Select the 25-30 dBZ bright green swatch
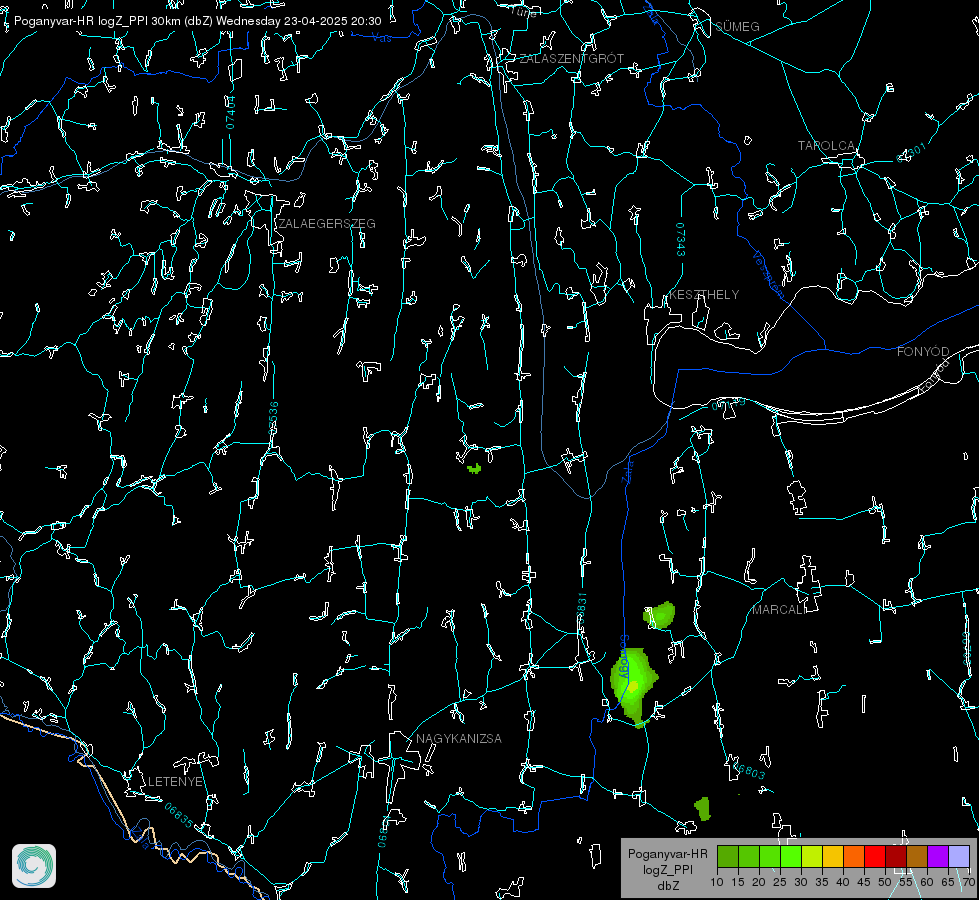This screenshot has width=979, height=900. click(791, 856)
